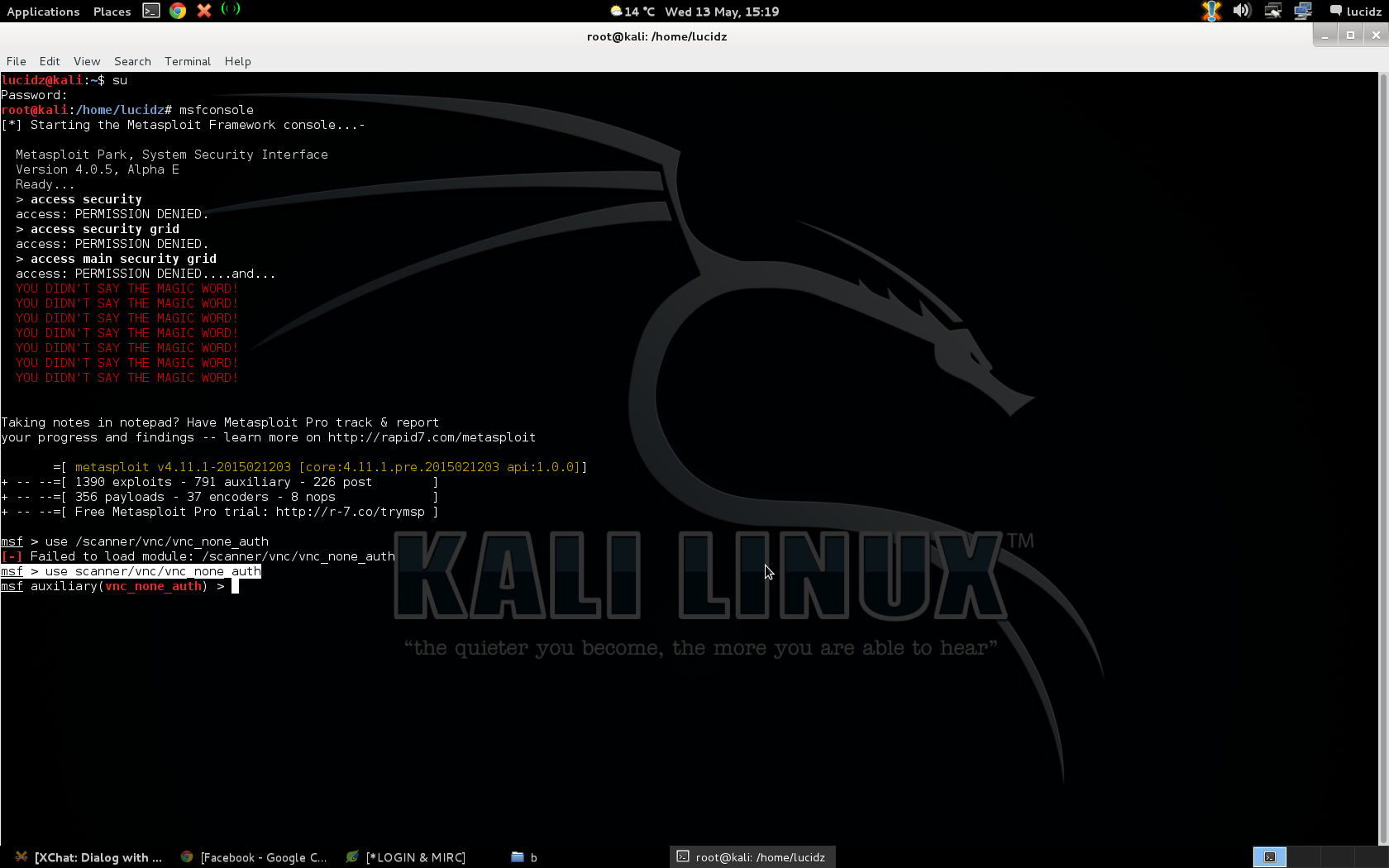Open the Help menu of the terminal

click(237, 61)
